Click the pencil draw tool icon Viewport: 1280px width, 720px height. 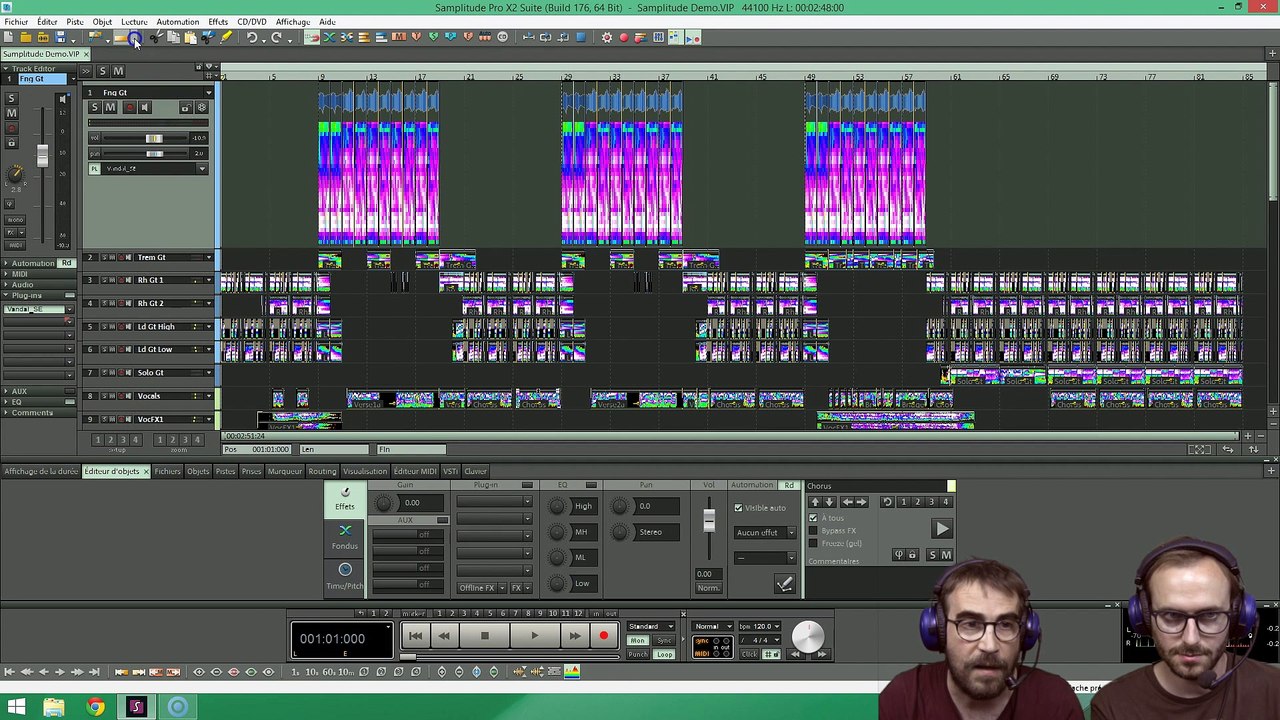click(226, 38)
